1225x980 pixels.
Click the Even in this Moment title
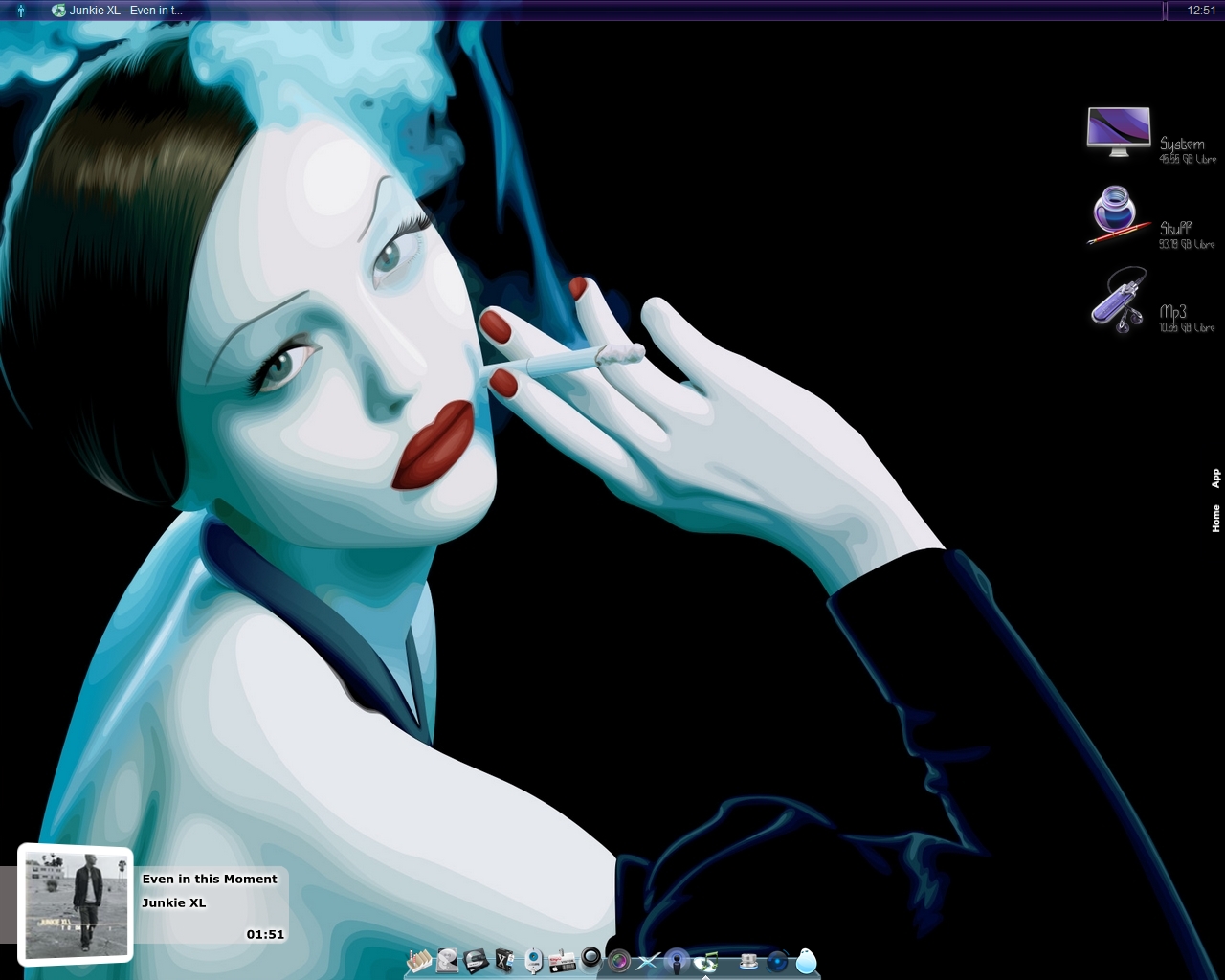click(210, 879)
